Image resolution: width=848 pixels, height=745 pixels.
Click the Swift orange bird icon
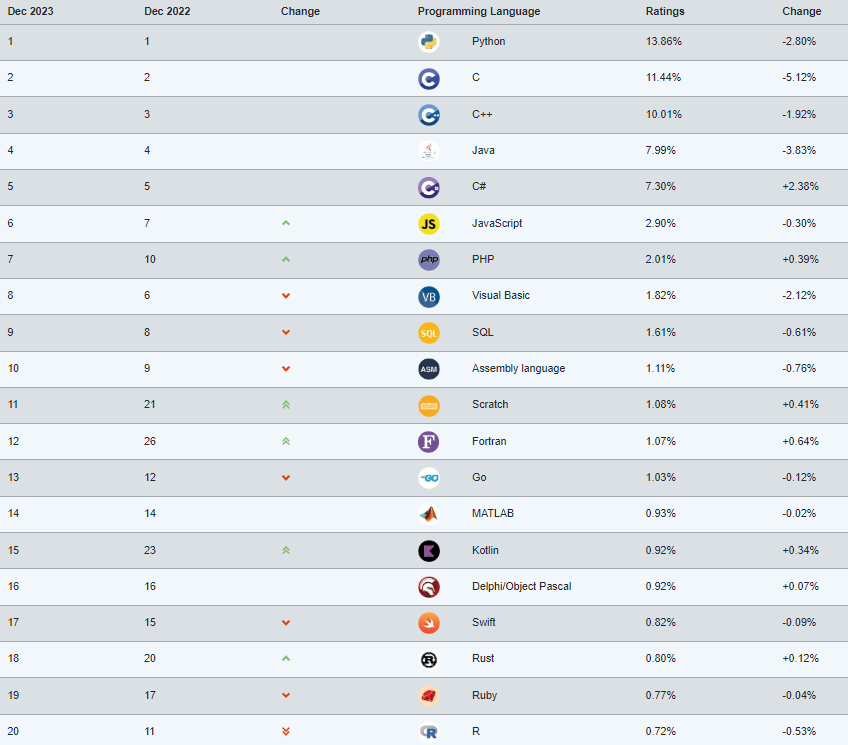[x=429, y=623]
